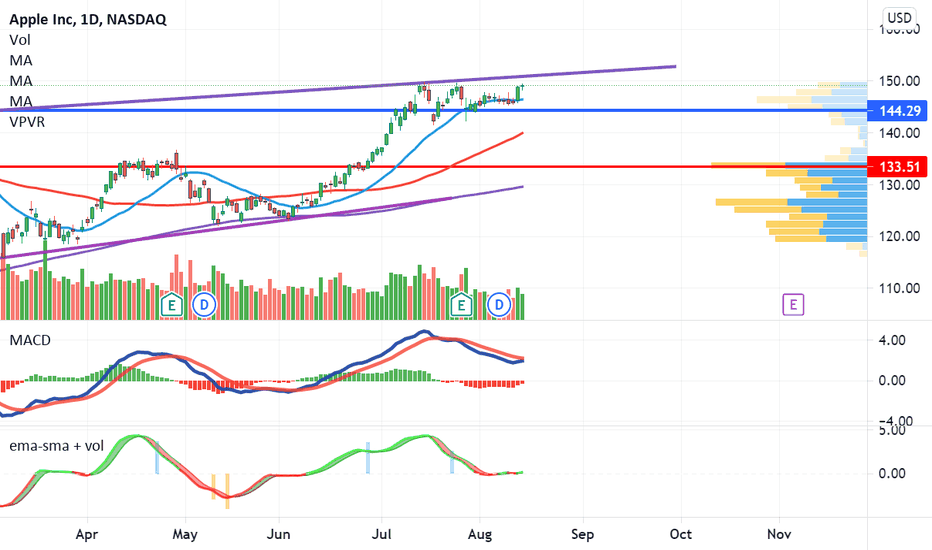Click the VPVR indicator label
The height and width of the screenshot is (550, 932).
[x=27, y=122]
